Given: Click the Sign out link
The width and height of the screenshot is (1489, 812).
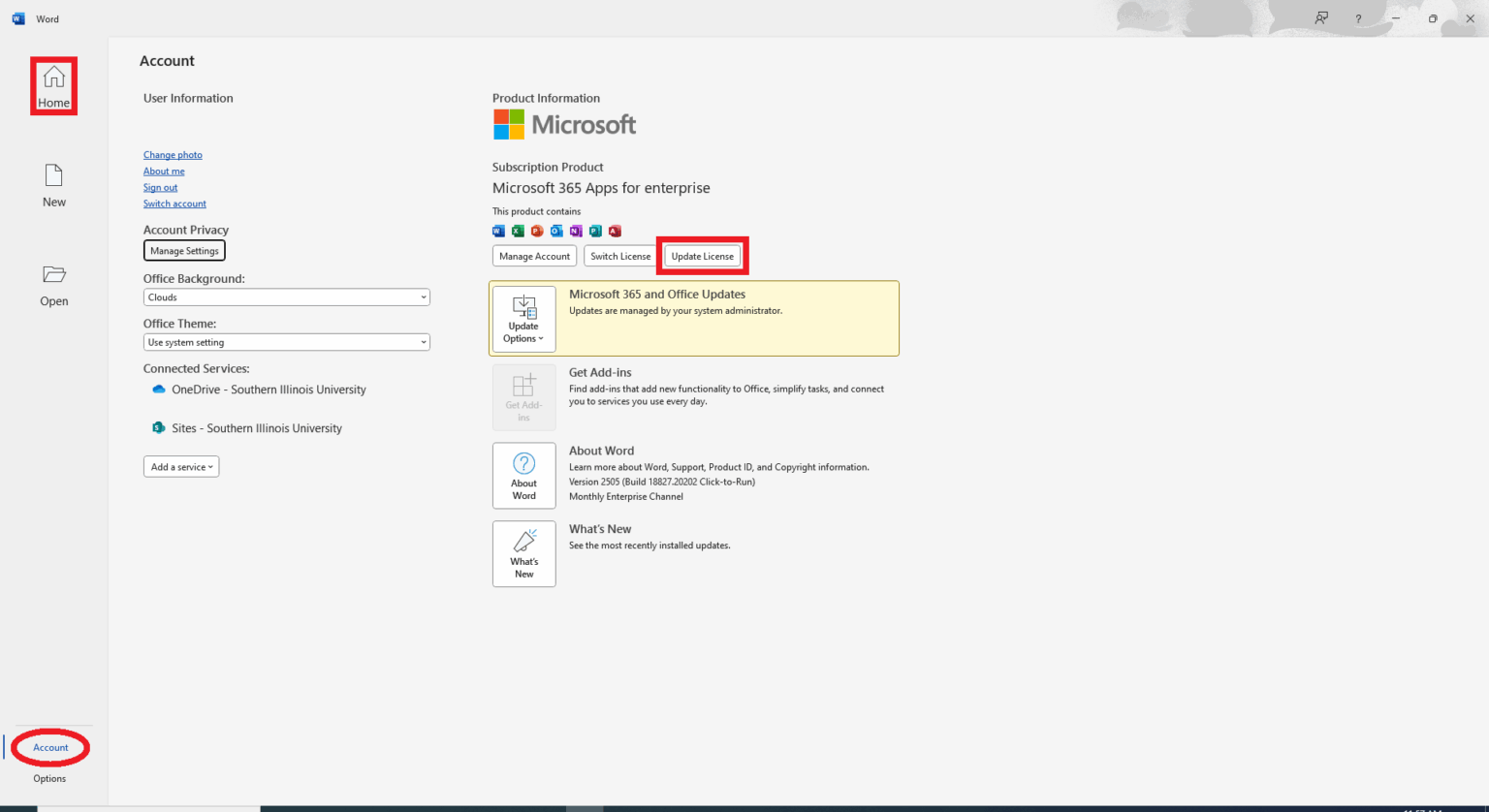Looking at the screenshot, I should click(160, 187).
